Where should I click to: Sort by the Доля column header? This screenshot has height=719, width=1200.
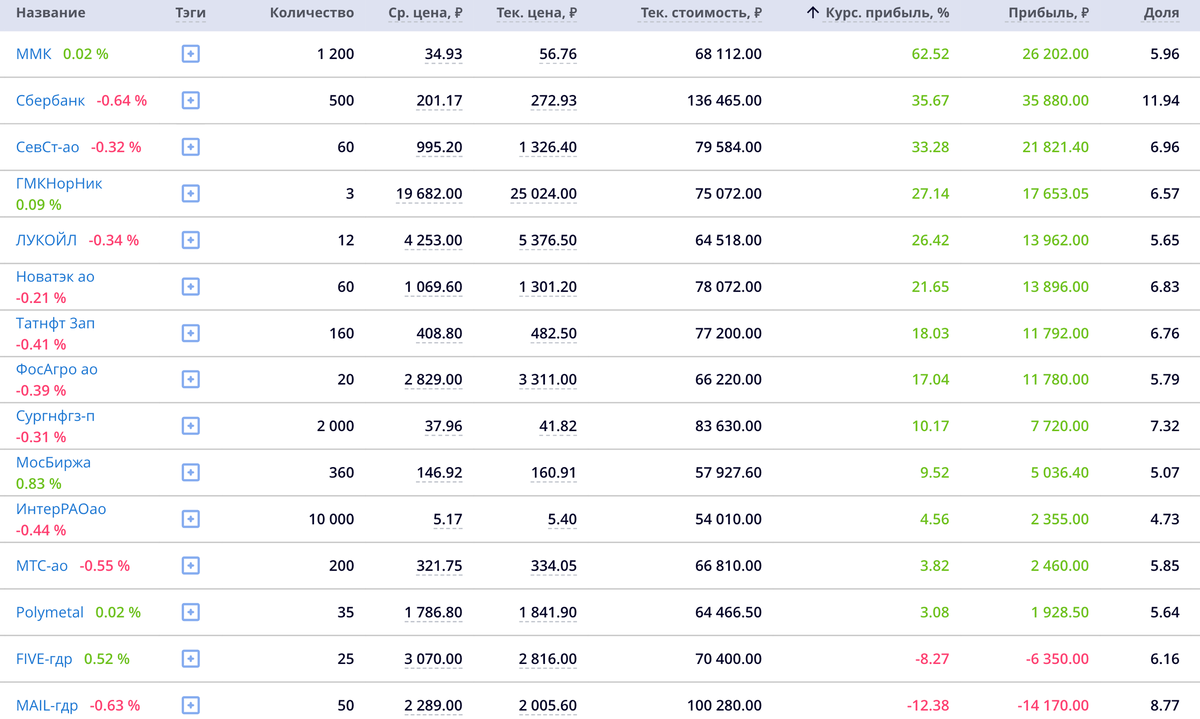pyautogui.click(x=1161, y=14)
